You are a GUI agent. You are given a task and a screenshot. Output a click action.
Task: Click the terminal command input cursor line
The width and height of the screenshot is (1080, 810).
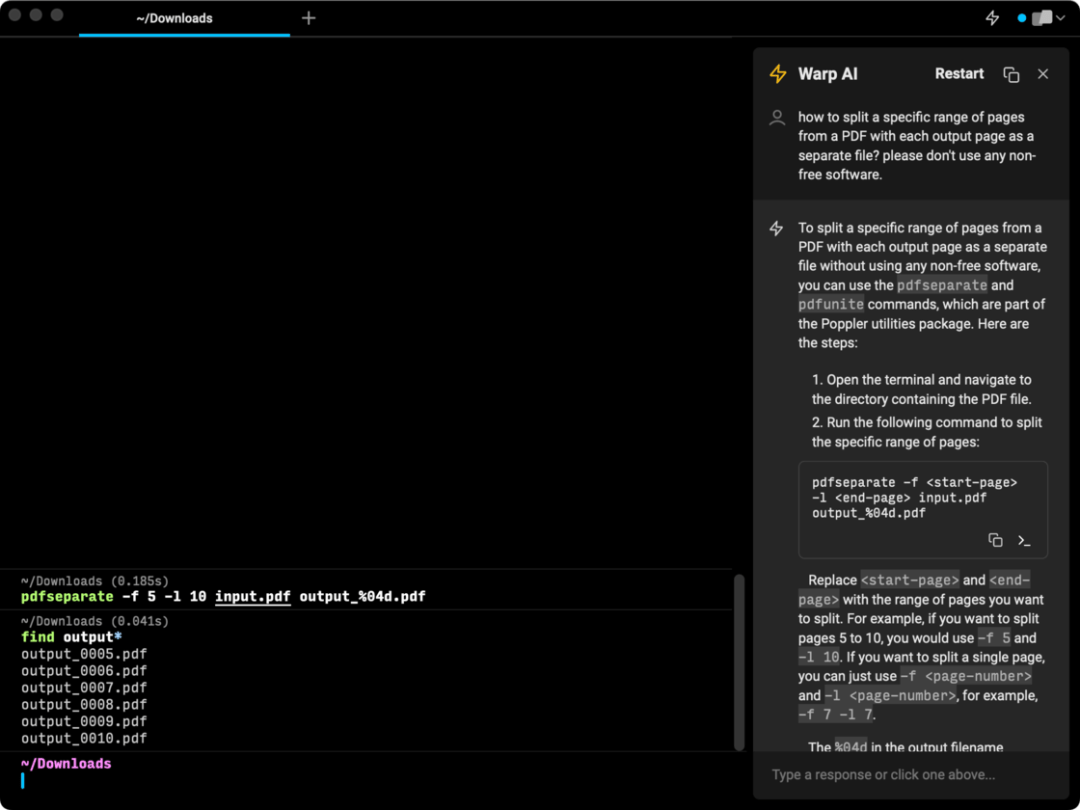tap(365, 781)
